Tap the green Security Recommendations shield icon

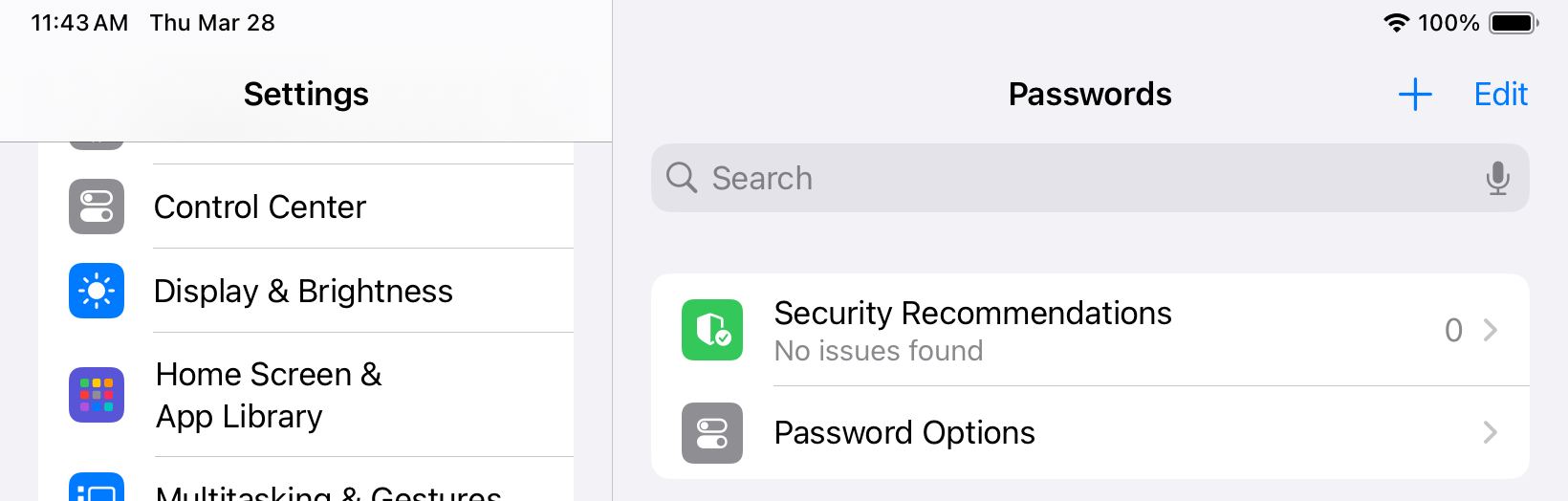712,330
